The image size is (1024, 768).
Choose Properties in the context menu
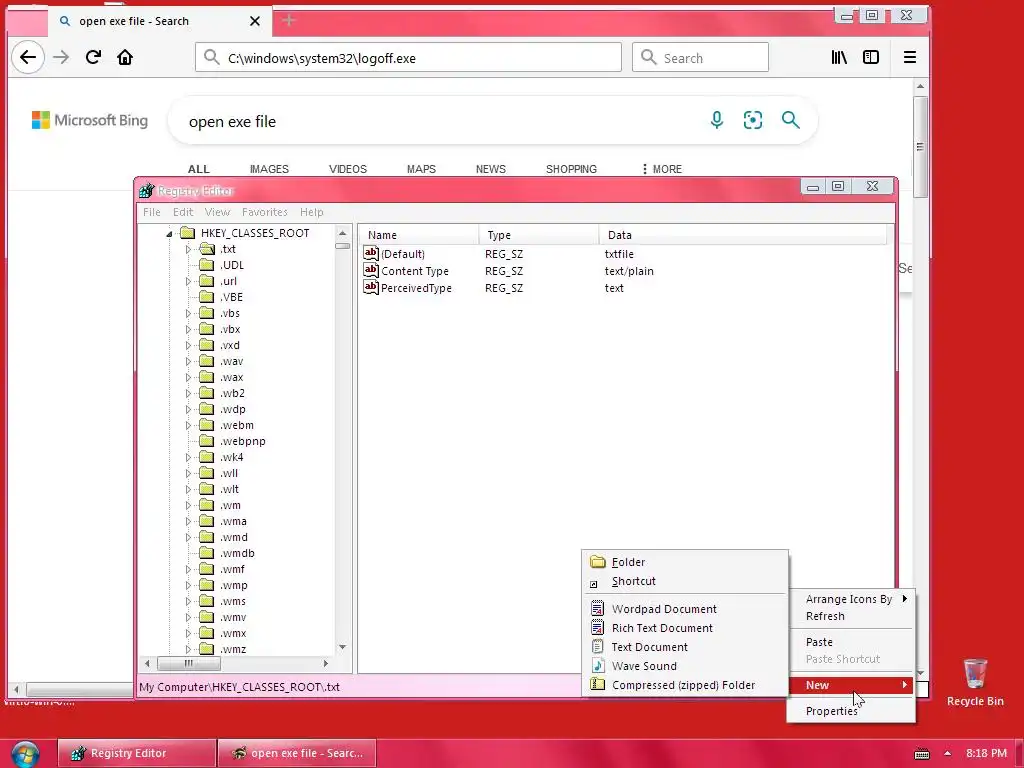pos(851,711)
